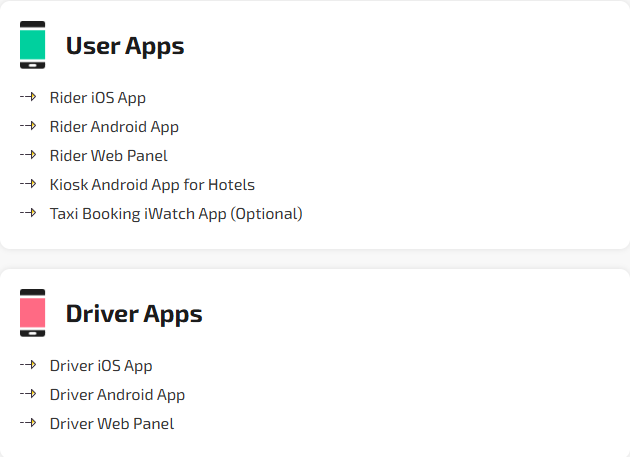The image size is (630, 457).
Task: Select the arrow icon before Driver Web Panel
Action: (28, 423)
